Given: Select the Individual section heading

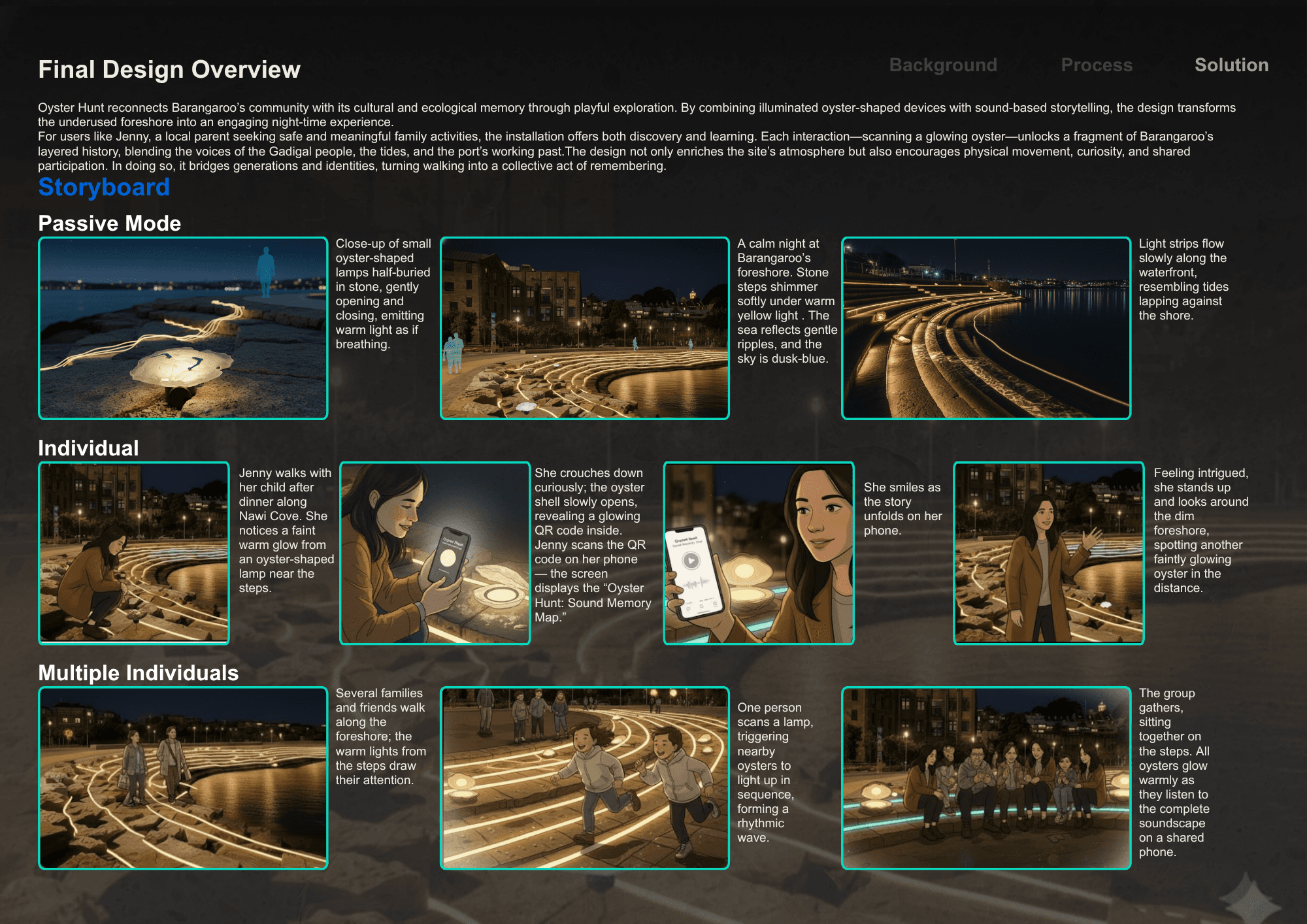Looking at the screenshot, I should tap(88, 448).
